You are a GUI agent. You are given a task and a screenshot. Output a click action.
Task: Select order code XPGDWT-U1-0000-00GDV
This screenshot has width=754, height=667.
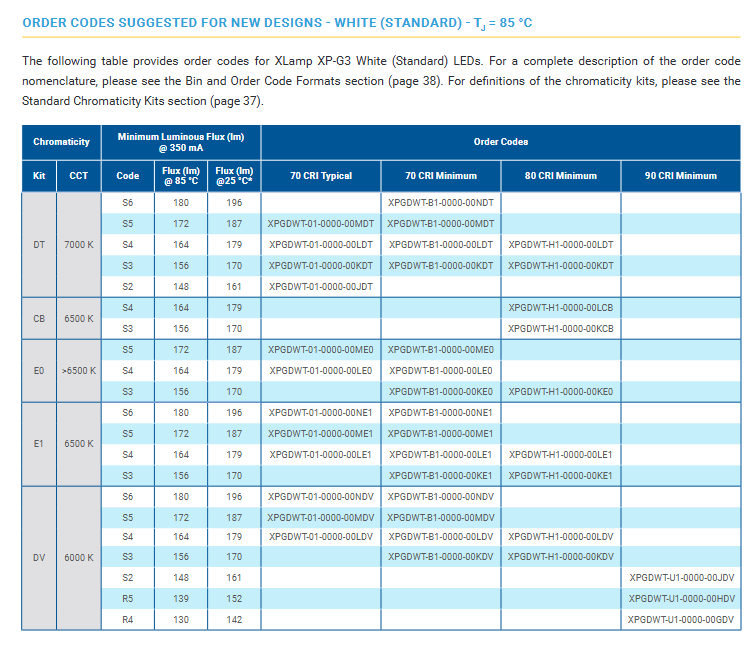681,620
